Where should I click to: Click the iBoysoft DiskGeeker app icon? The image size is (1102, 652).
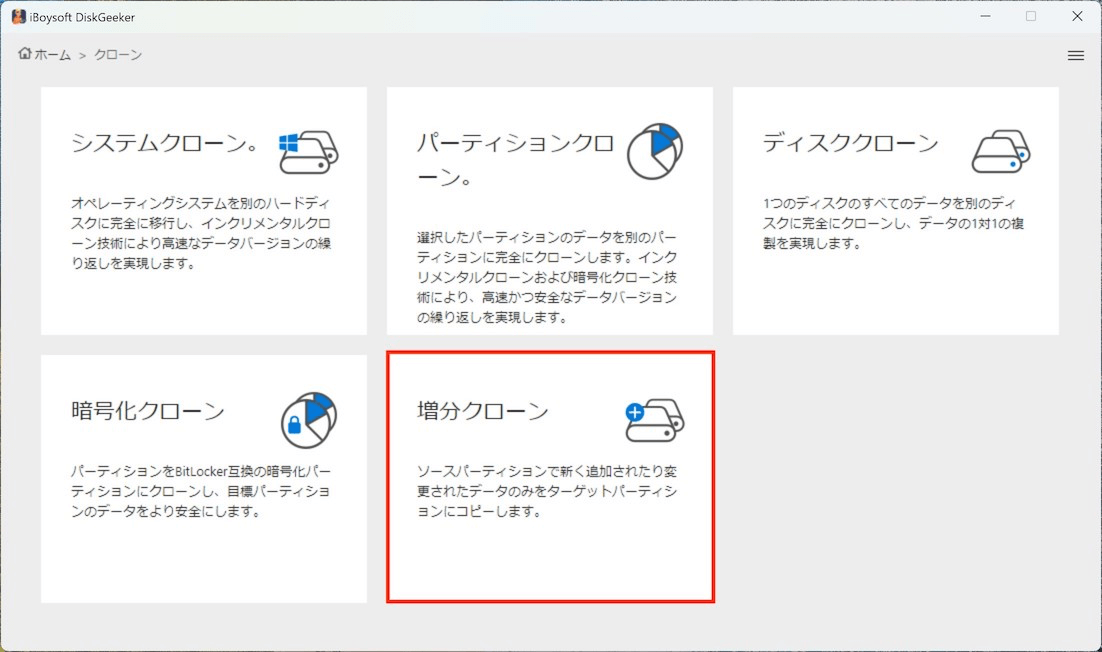tap(19, 17)
